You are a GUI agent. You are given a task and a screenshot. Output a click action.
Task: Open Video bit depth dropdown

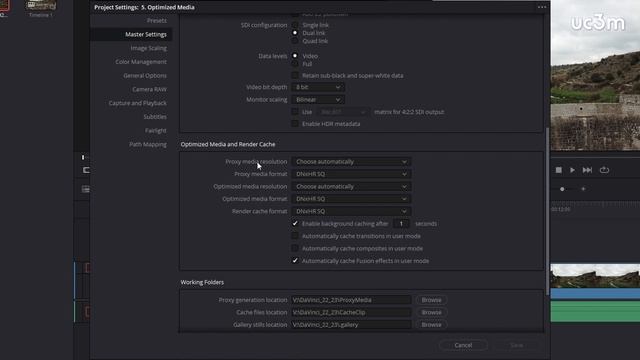(x=318, y=87)
